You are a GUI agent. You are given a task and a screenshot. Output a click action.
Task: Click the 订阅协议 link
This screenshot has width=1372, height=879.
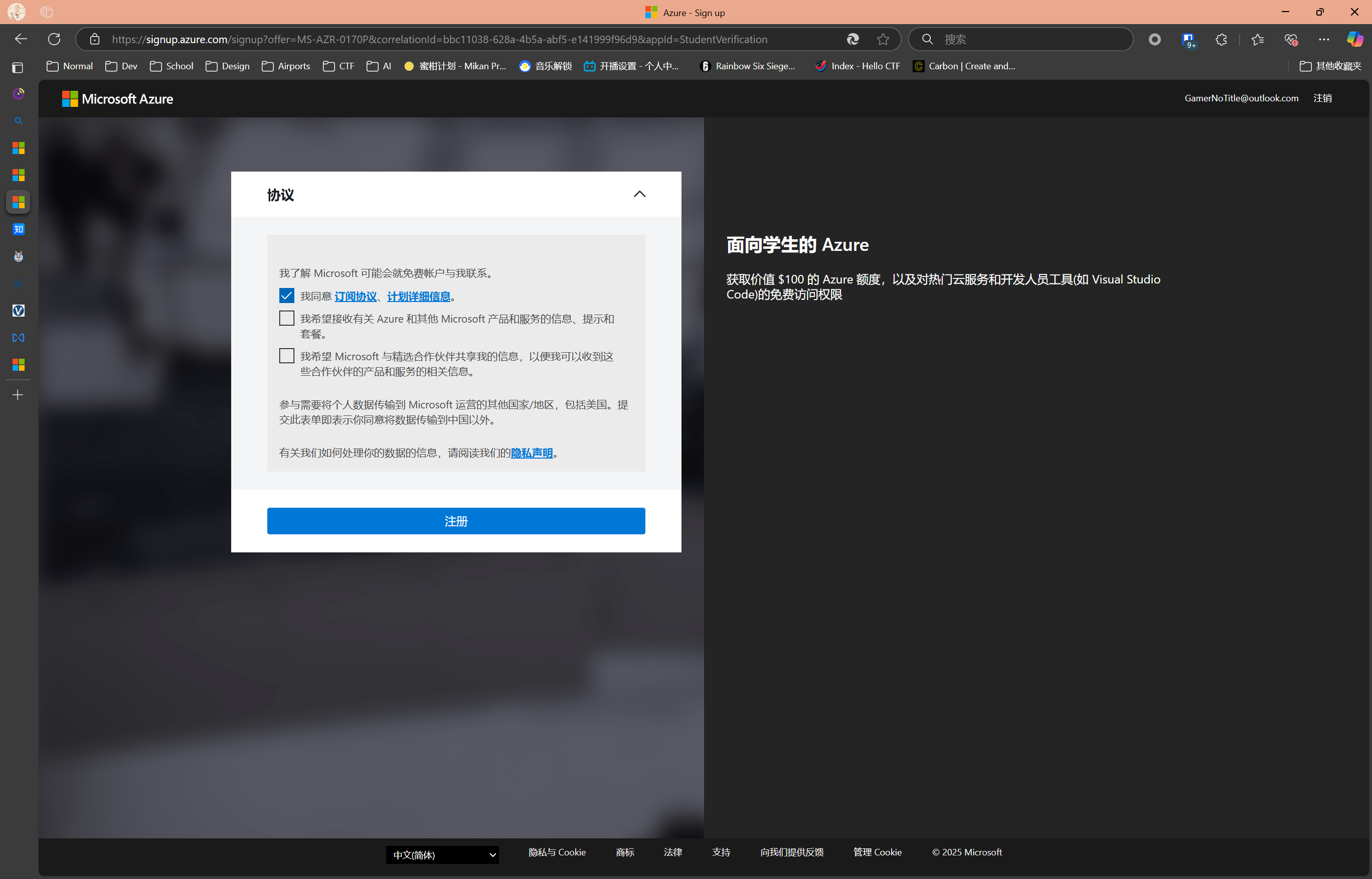pyautogui.click(x=356, y=297)
